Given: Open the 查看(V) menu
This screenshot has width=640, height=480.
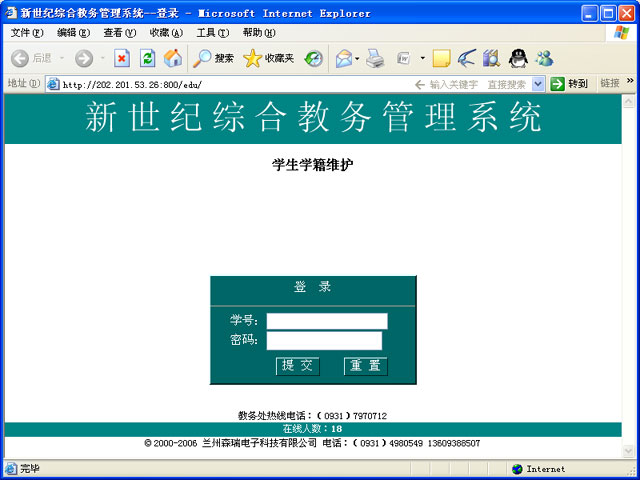Looking at the screenshot, I should pos(120,33).
